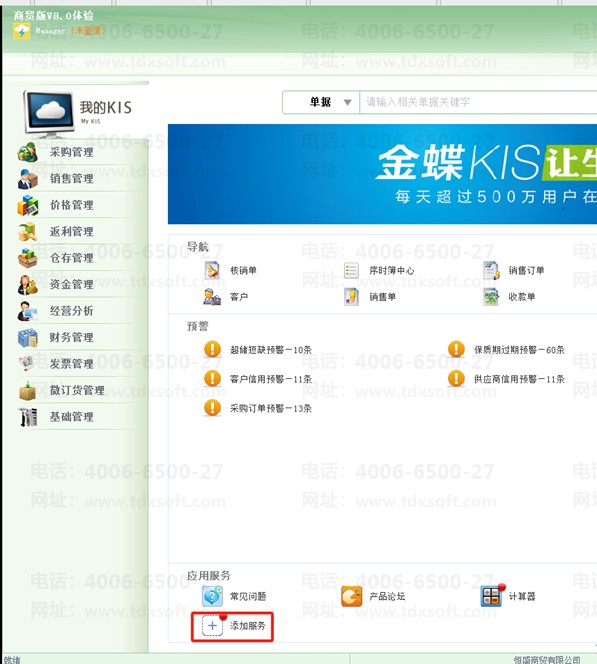
Task: Click the Manager user avatar icon
Action: [x=22, y=31]
